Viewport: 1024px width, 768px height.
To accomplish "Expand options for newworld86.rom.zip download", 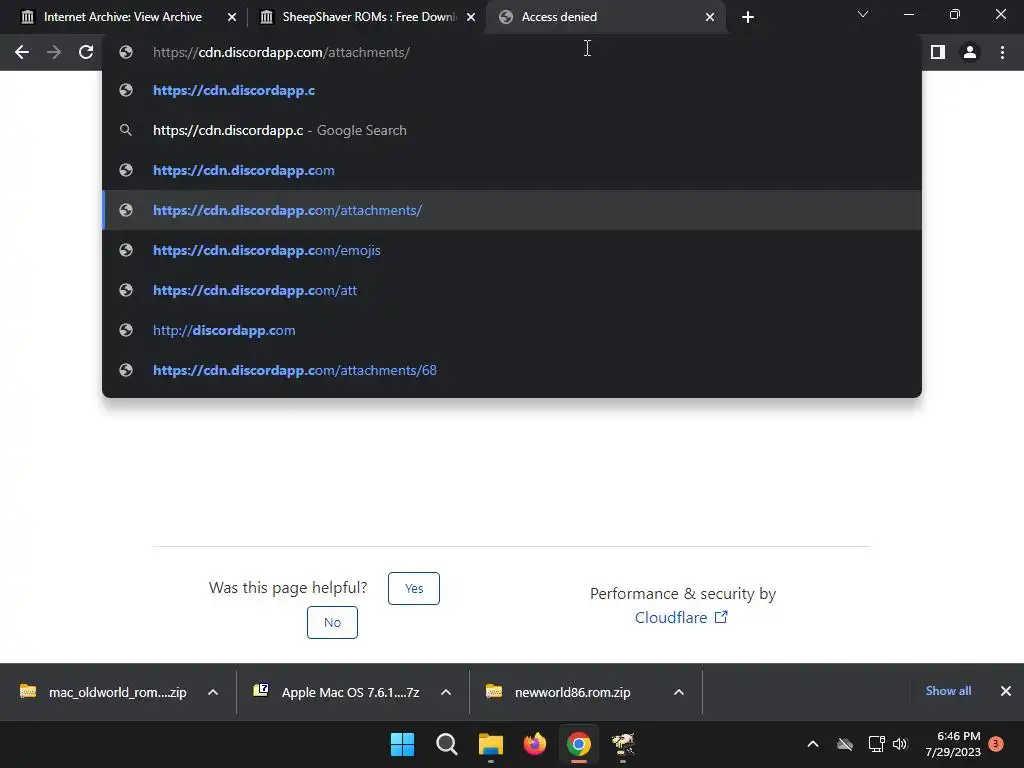I will pos(679,692).
